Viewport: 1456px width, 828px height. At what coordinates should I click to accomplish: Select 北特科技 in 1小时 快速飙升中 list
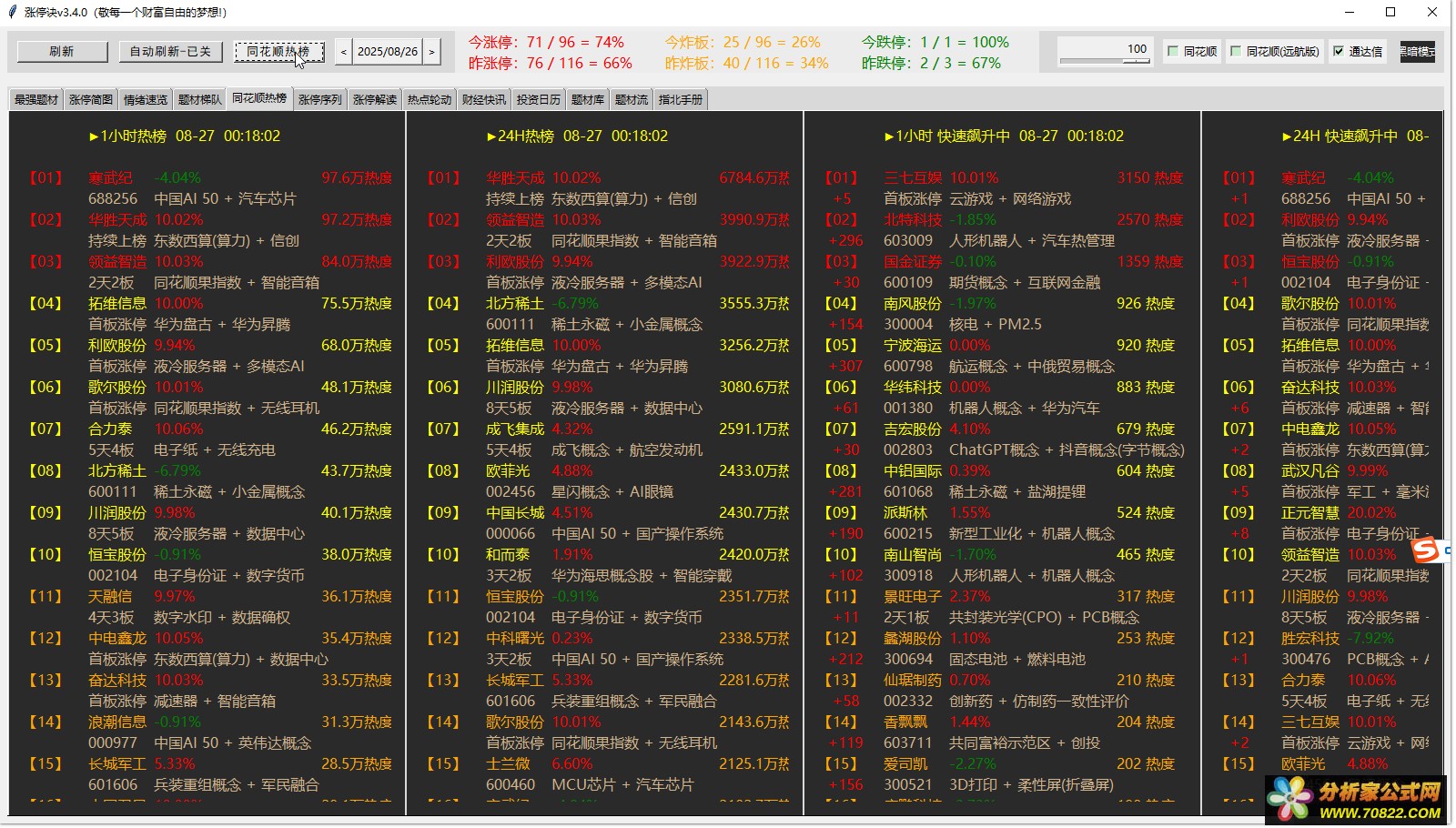click(913, 220)
